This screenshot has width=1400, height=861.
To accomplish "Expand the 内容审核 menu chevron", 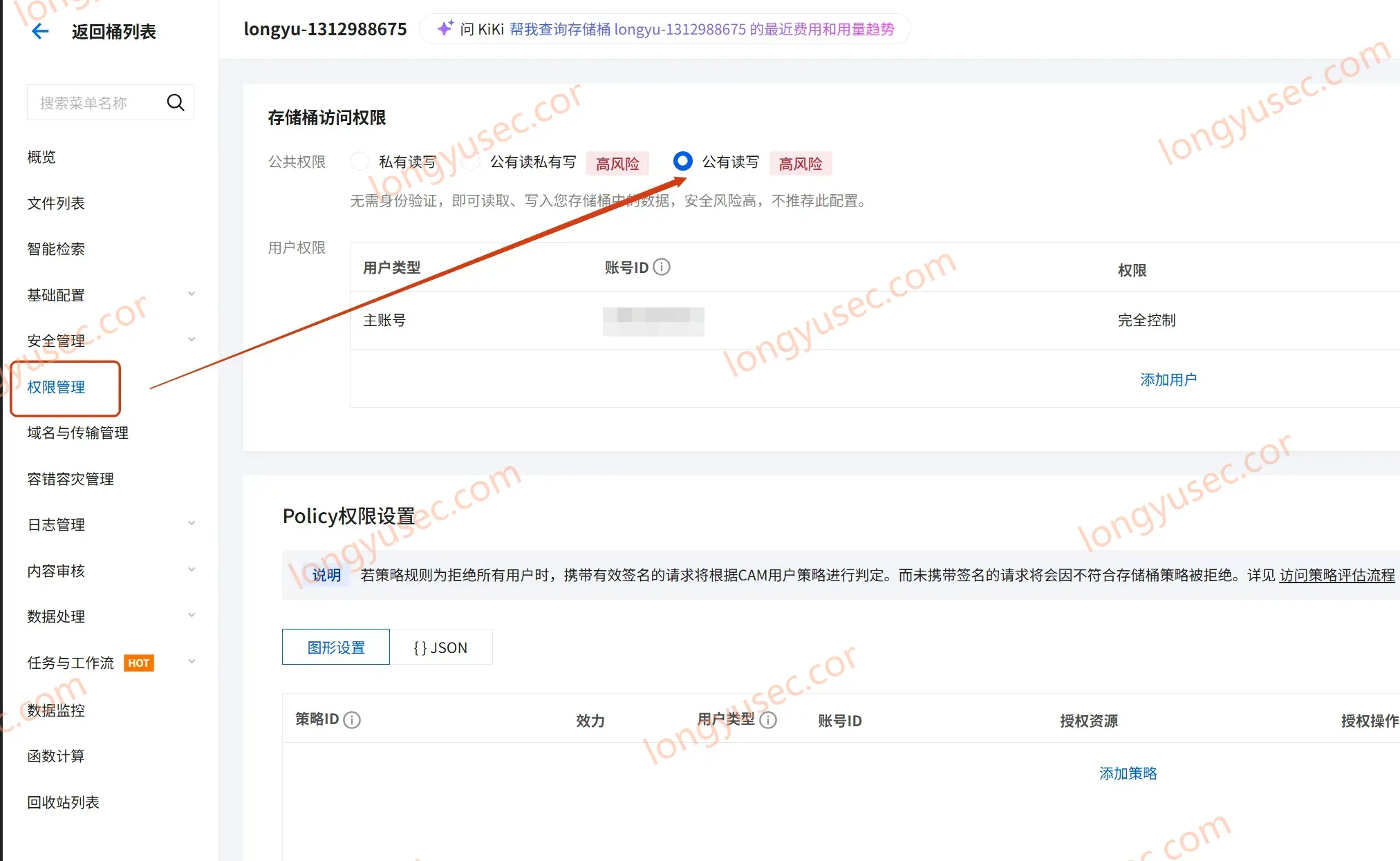I will [x=192, y=569].
